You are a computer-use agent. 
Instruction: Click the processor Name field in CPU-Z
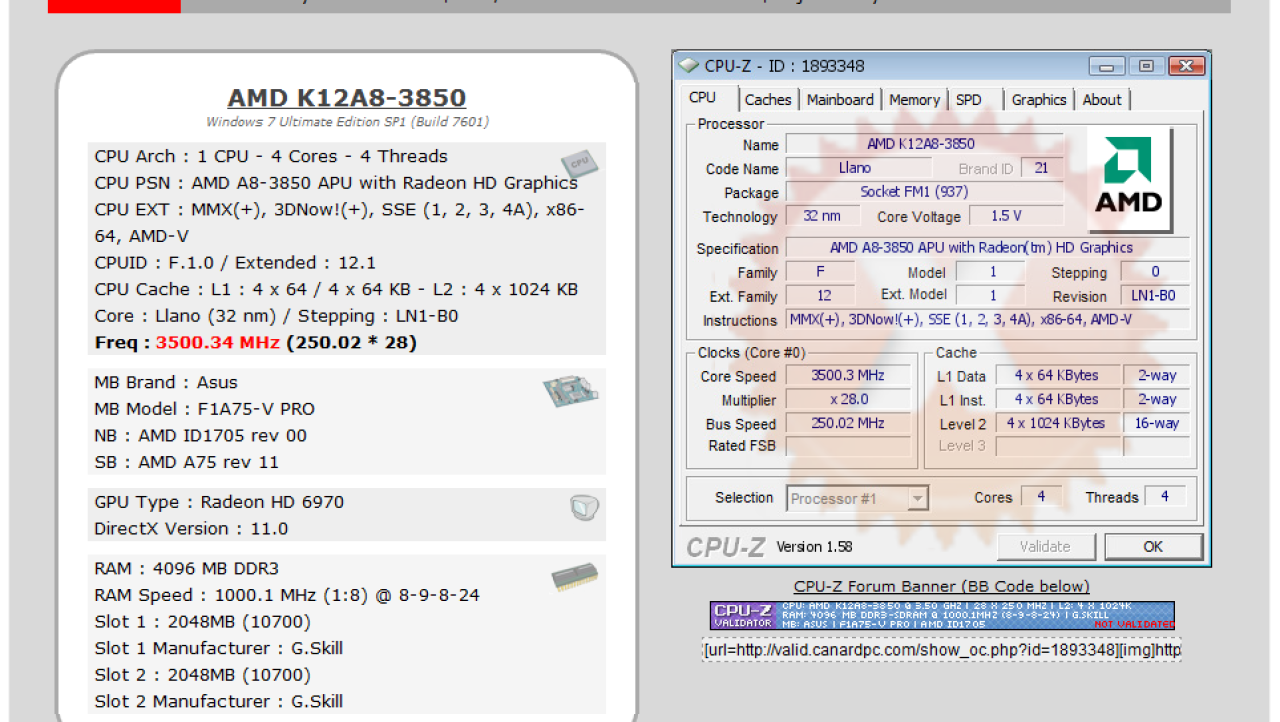coord(924,144)
